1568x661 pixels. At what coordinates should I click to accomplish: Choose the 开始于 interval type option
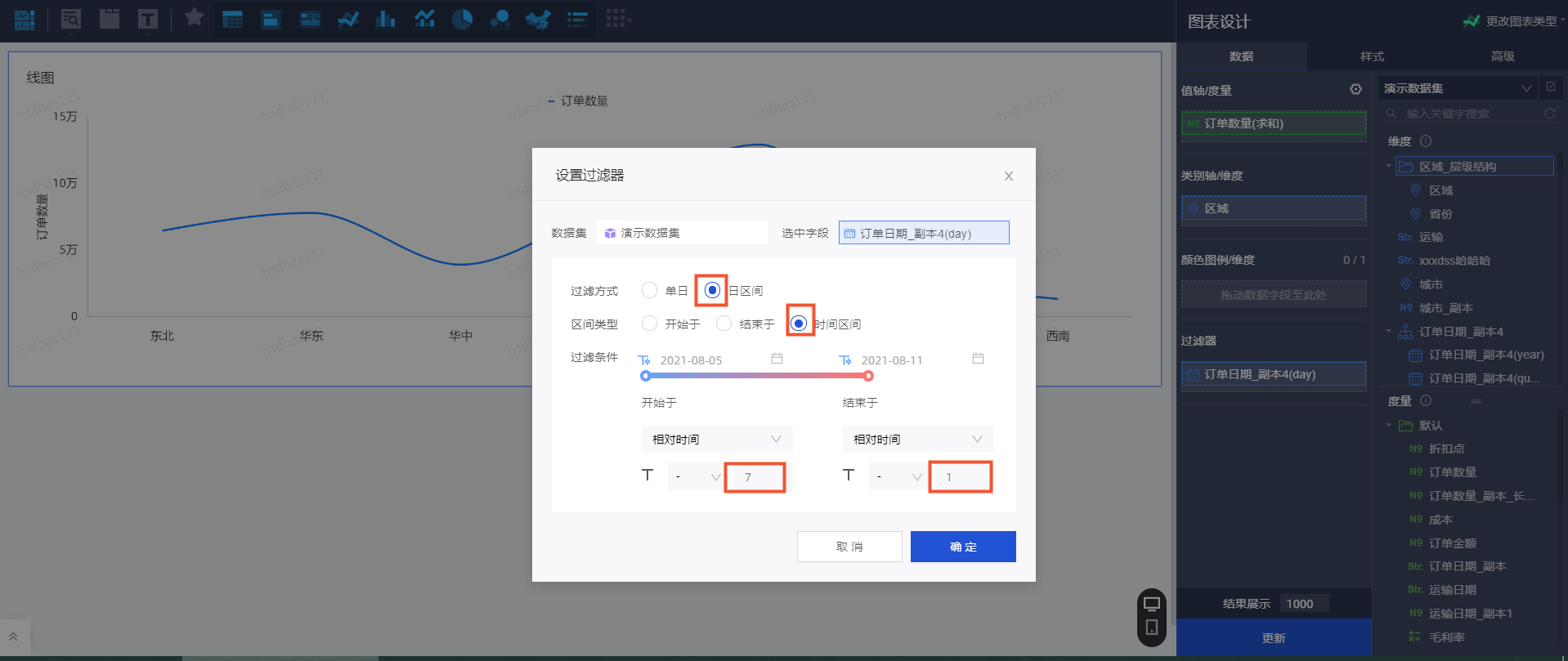tap(649, 324)
